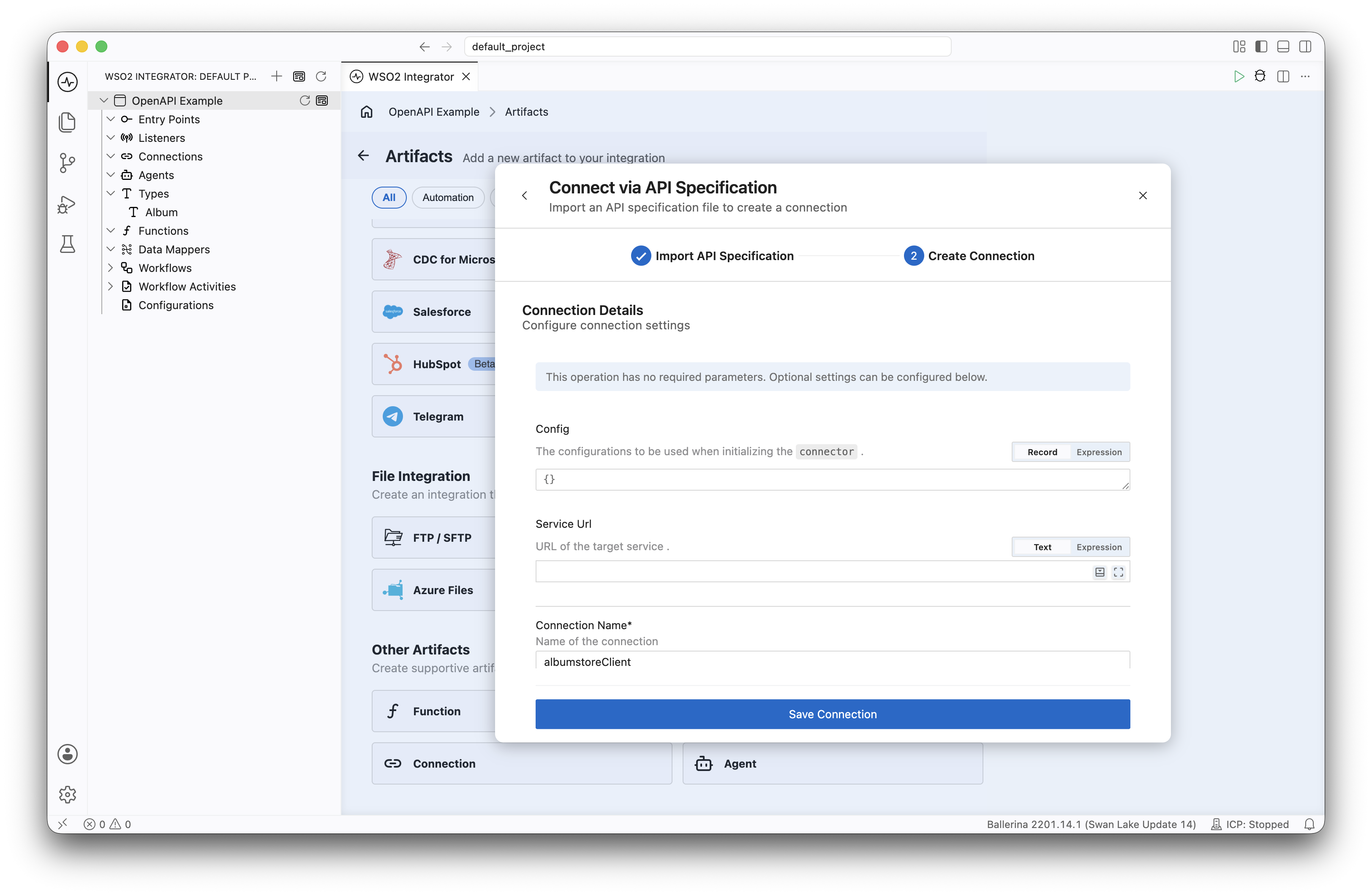Toggle secondary sidebar icon in title bar
Screen dimensions: 1372x896
pyautogui.click(x=1305, y=47)
